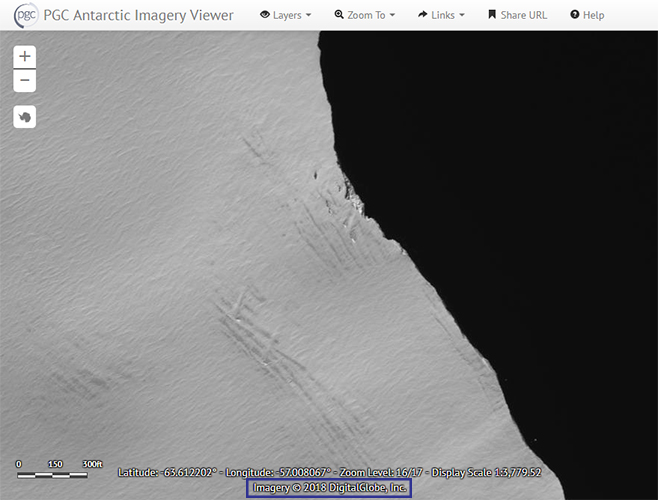This screenshot has width=658, height=500.
Task: Open the Zoom To dropdown menu
Action: point(365,15)
